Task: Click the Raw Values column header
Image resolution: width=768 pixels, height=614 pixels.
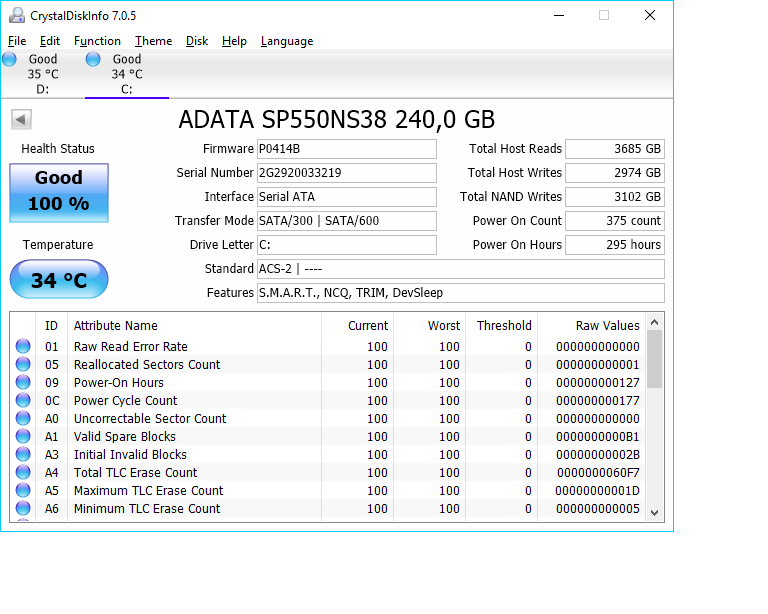Action: pos(592,326)
